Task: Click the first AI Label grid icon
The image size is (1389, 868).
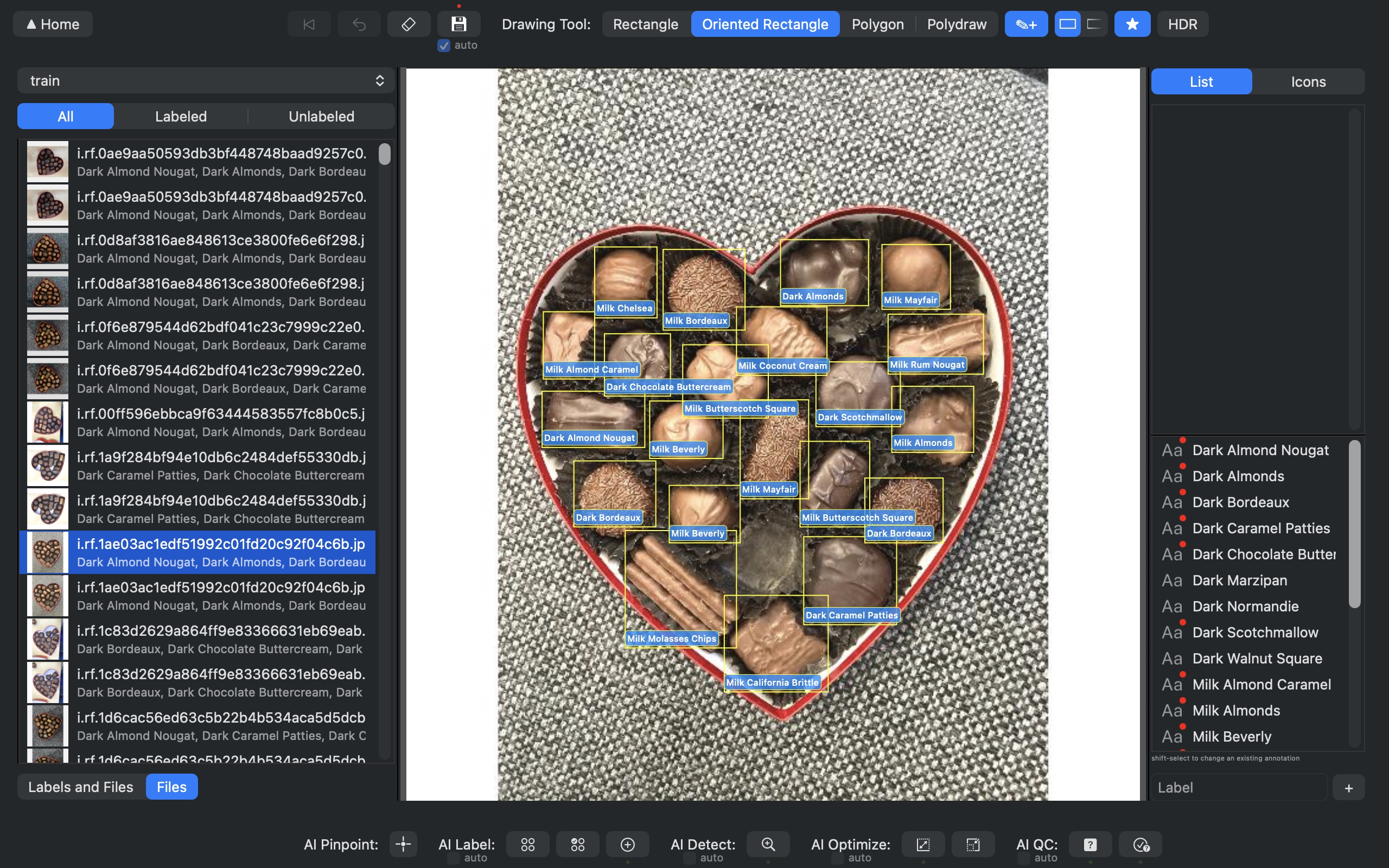Action: [527, 844]
